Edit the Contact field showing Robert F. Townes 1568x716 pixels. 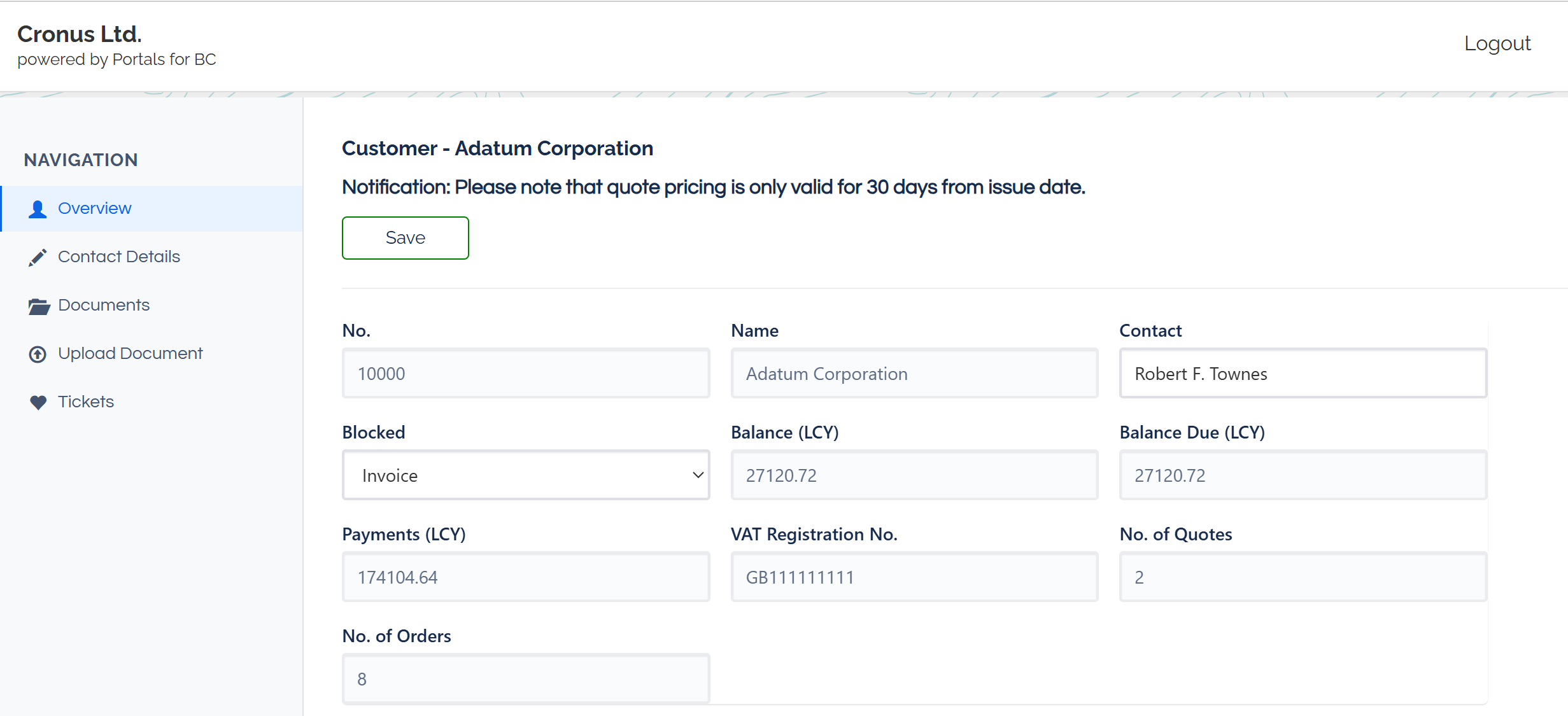coord(1302,374)
